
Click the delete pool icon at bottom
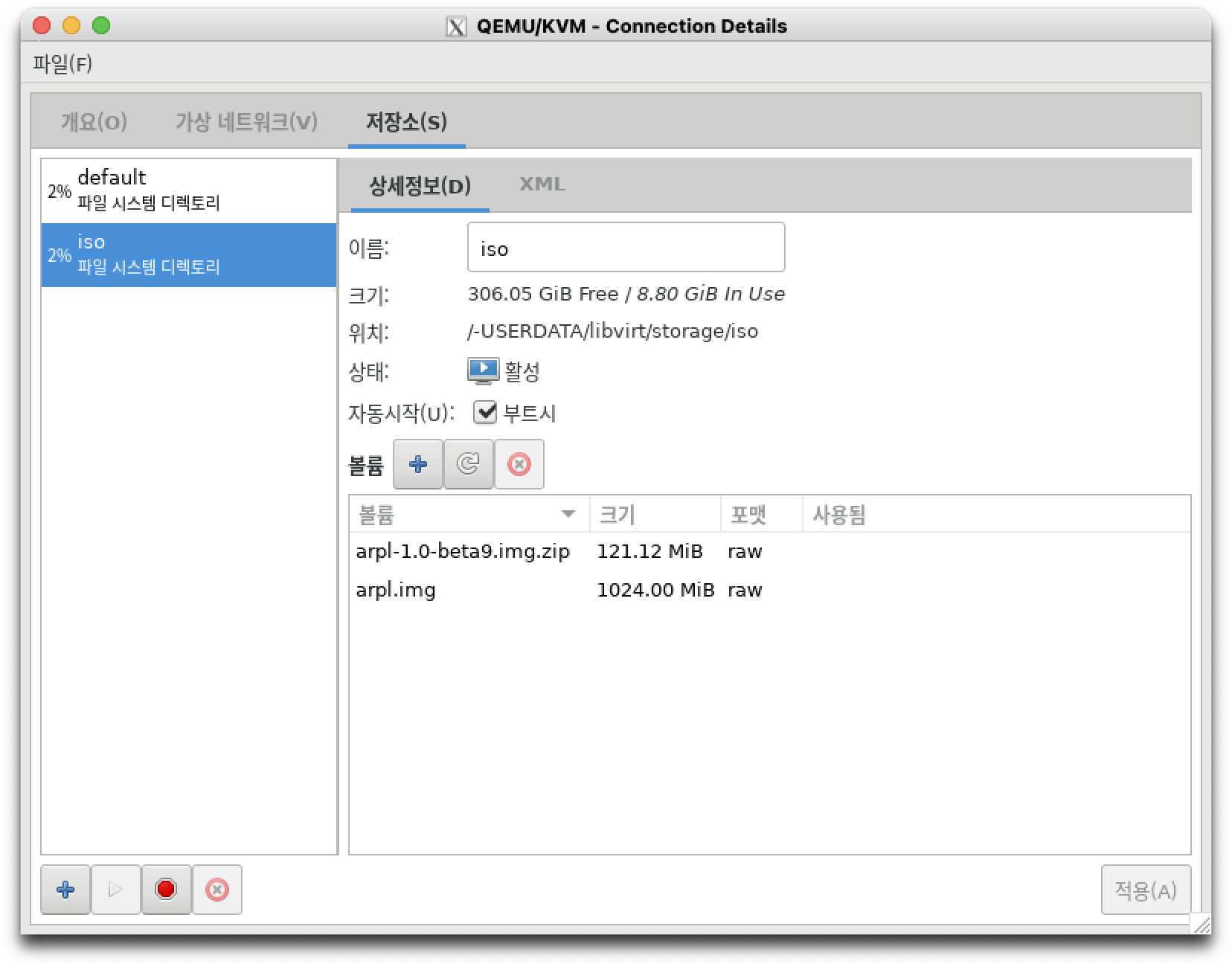coord(216,889)
